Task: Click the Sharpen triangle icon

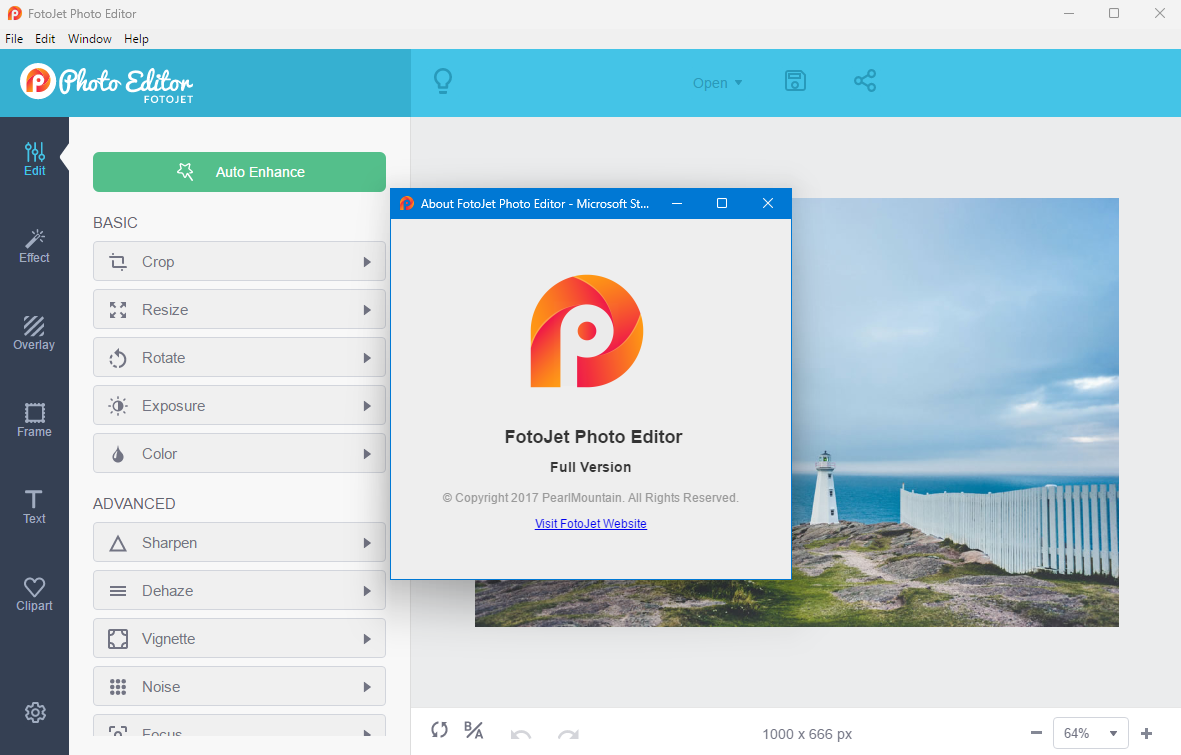Action: (118, 543)
